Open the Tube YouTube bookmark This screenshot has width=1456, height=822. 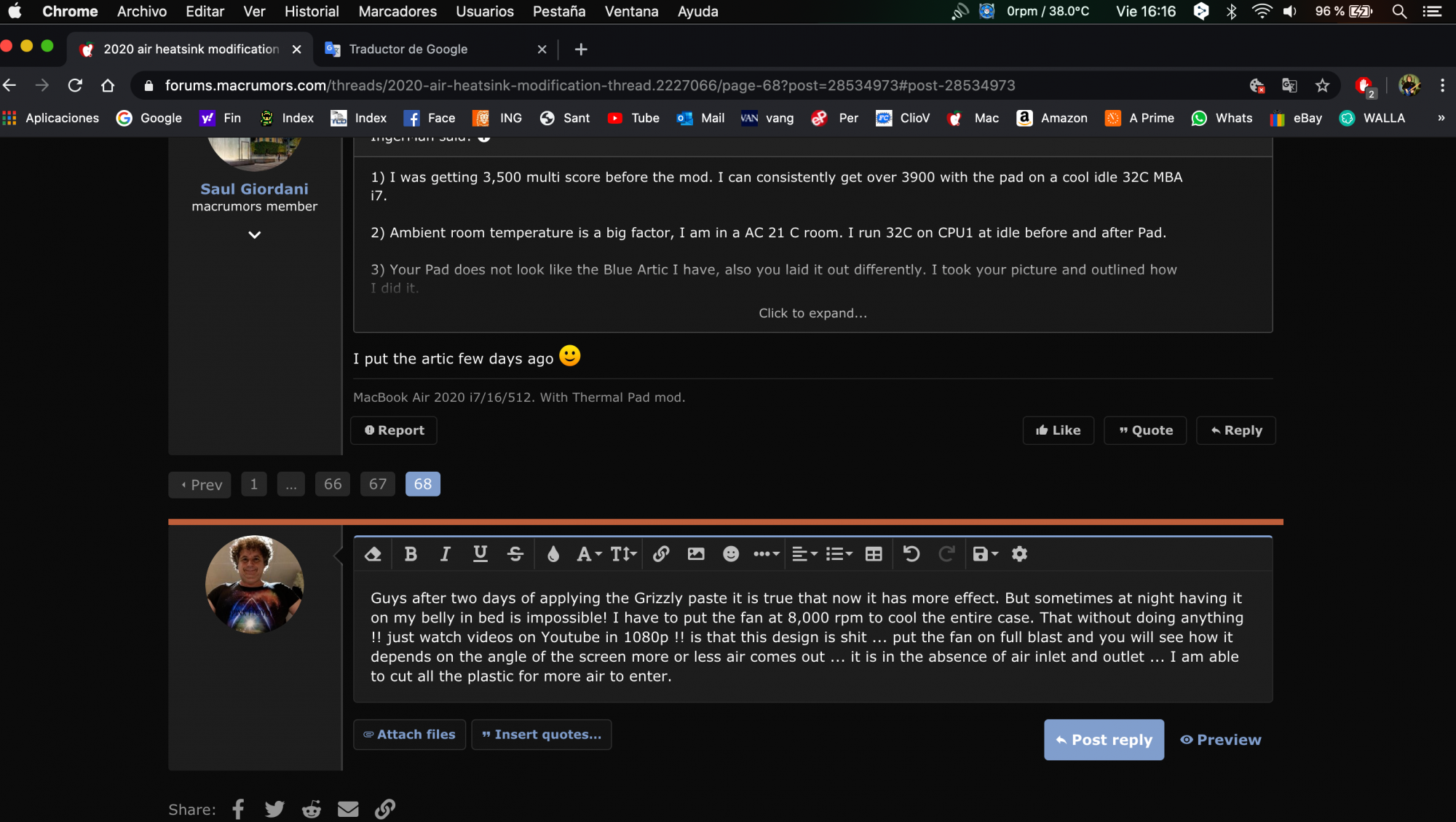tap(633, 118)
